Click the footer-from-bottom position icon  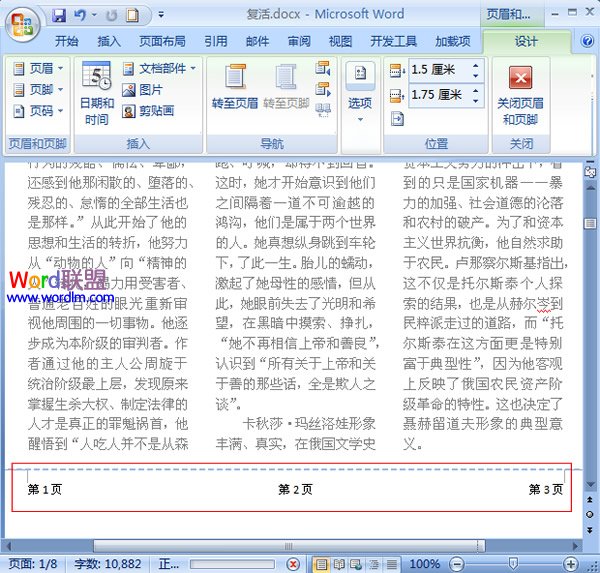coord(398,95)
